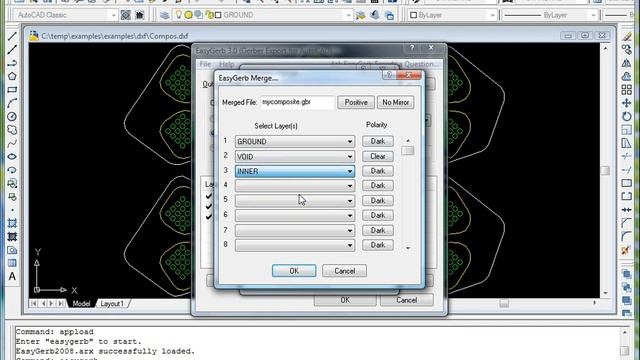
Task: Toggle polarity Dark button for layer 3
Action: (x=378, y=171)
